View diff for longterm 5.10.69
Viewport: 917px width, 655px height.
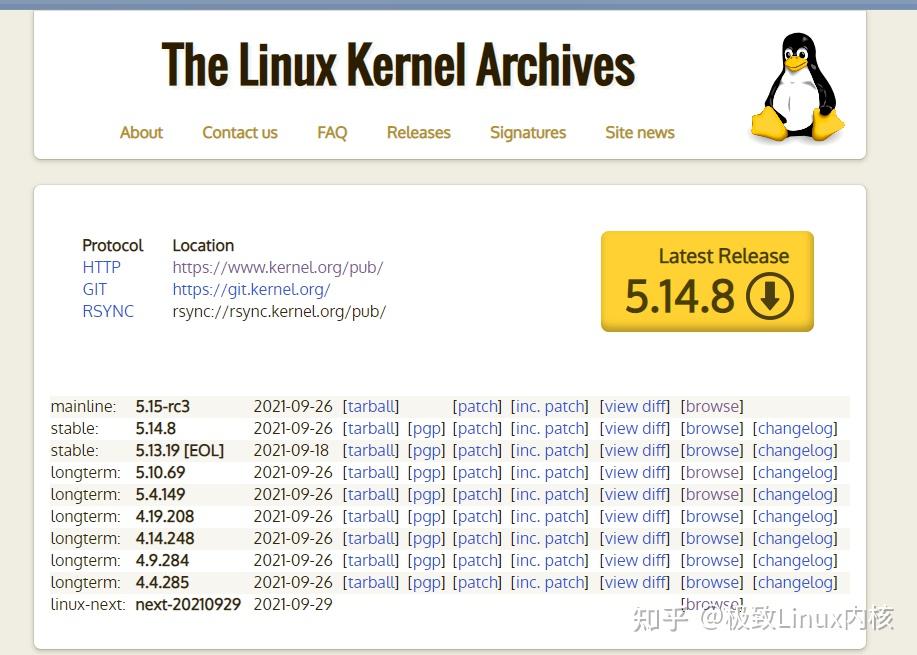click(635, 472)
